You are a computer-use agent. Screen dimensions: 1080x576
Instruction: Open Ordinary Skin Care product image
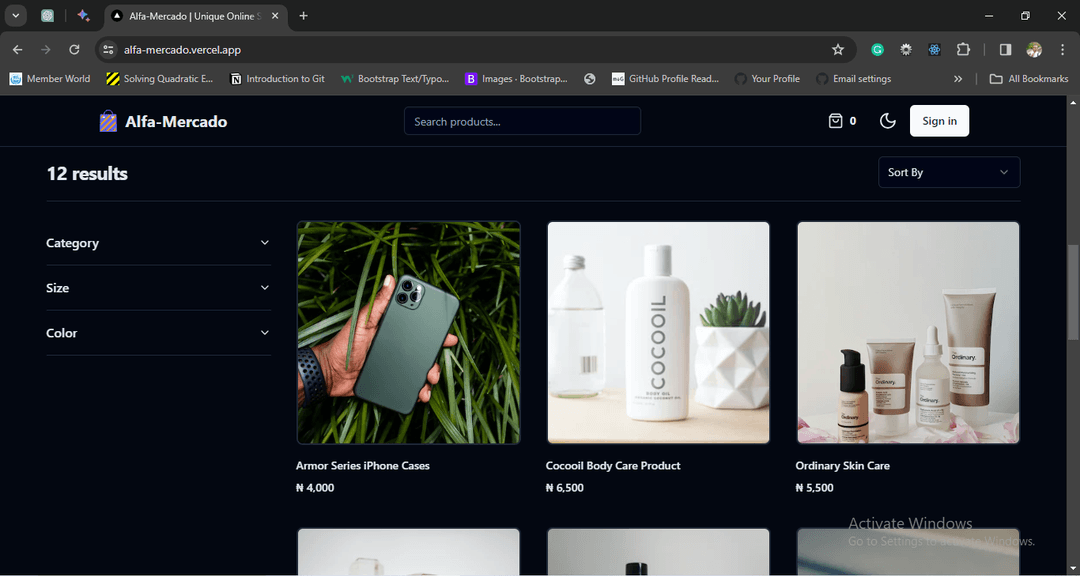tap(908, 333)
